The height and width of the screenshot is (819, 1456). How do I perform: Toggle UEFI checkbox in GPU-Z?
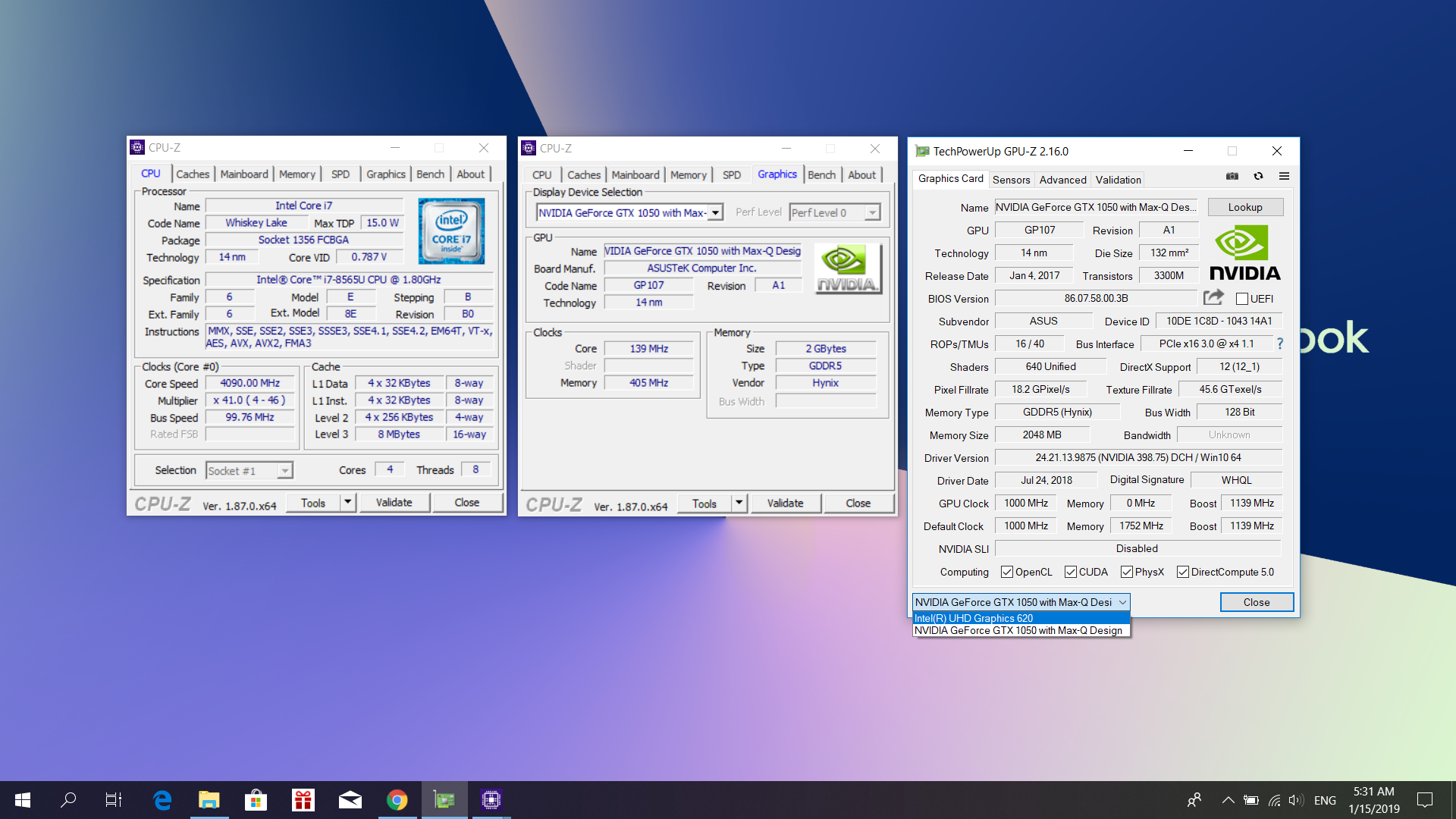tap(1241, 299)
